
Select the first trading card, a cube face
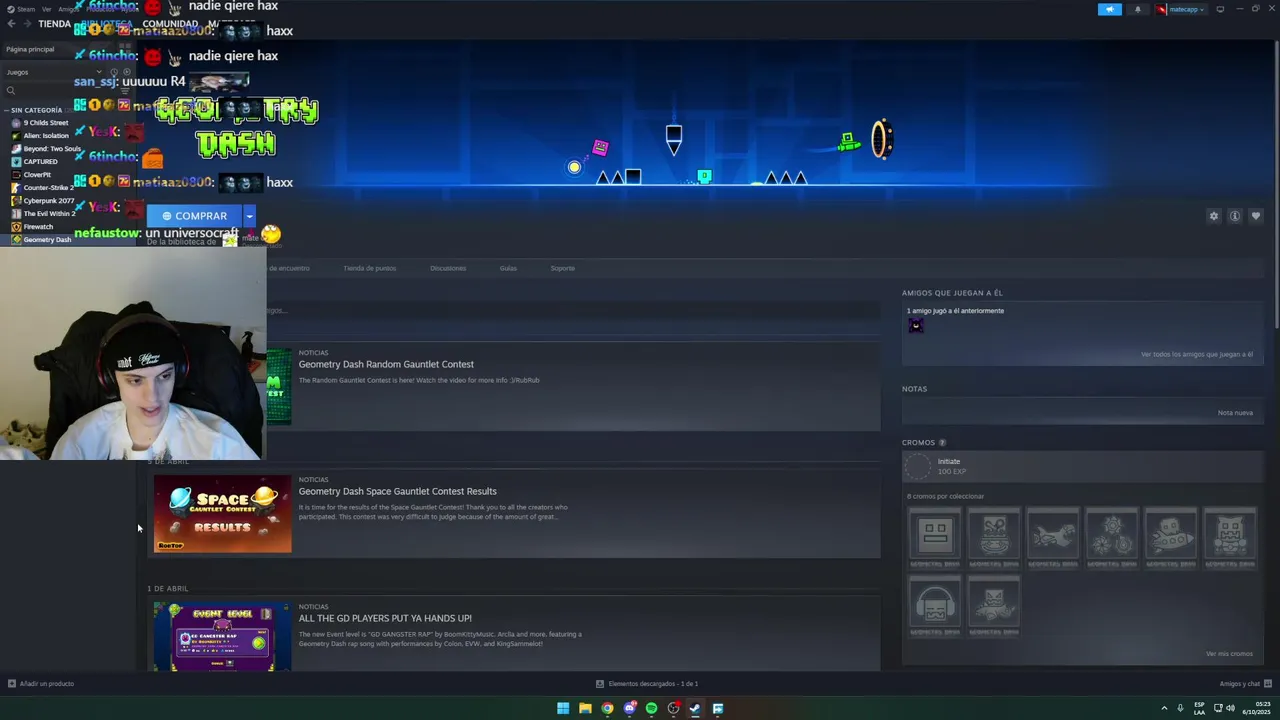pos(935,537)
